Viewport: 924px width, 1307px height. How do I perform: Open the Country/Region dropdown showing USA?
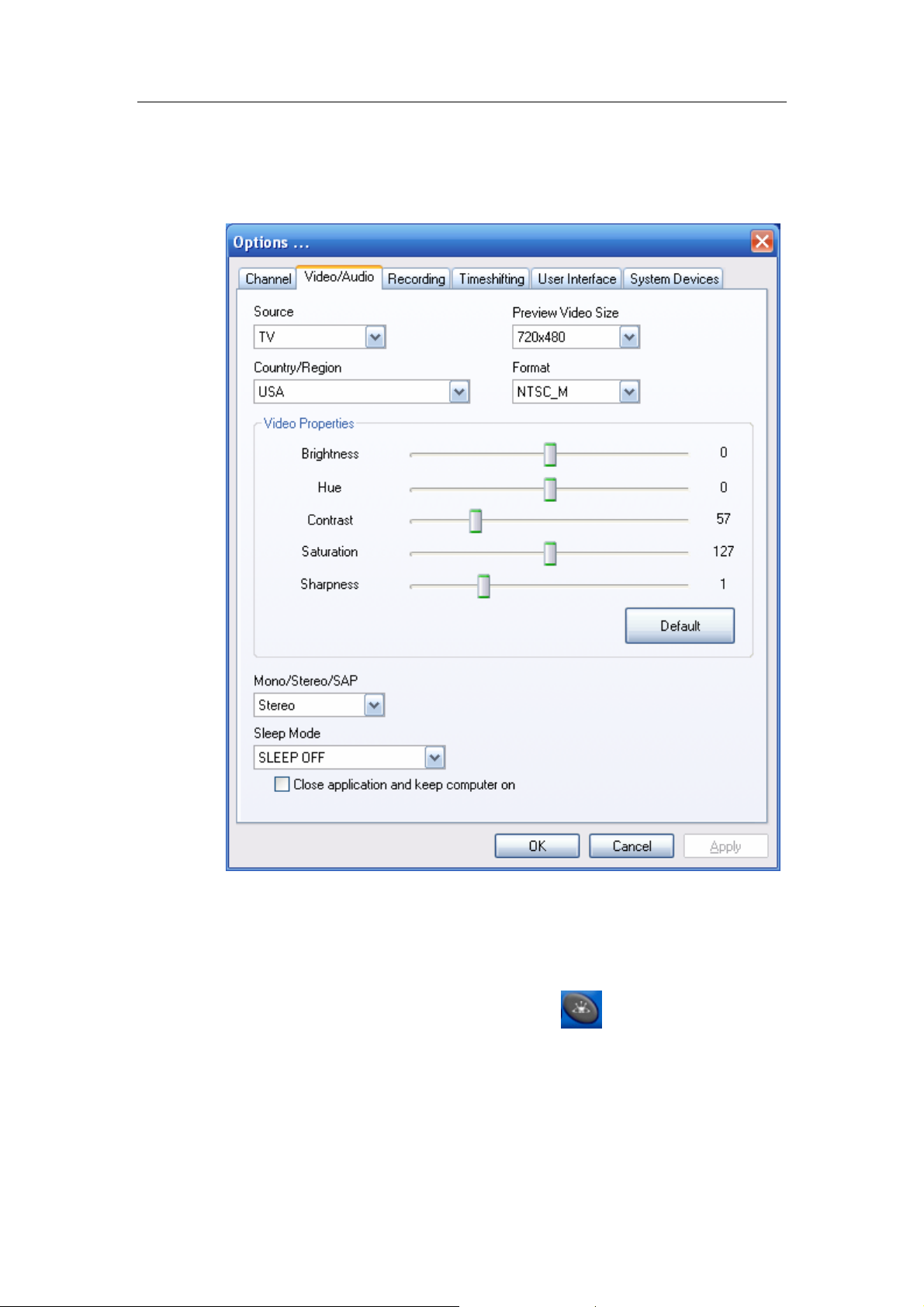click(x=362, y=392)
